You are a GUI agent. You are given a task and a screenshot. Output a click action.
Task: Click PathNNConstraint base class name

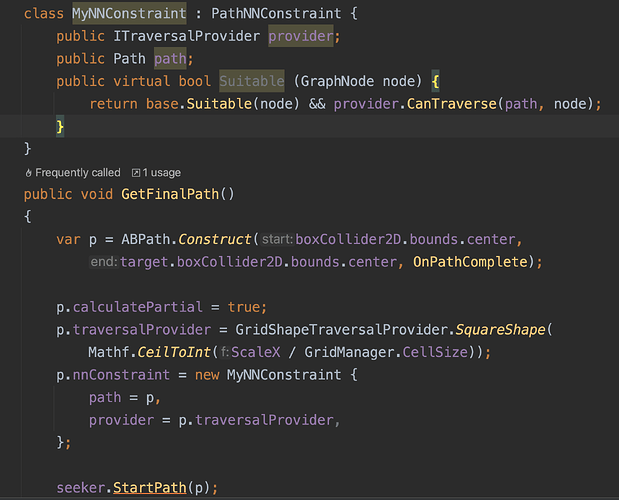276,13
